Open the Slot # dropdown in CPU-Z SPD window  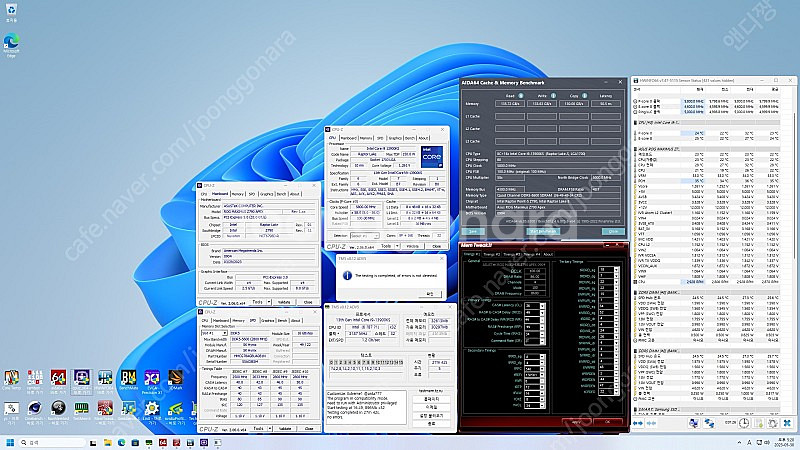[x=214, y=333]
